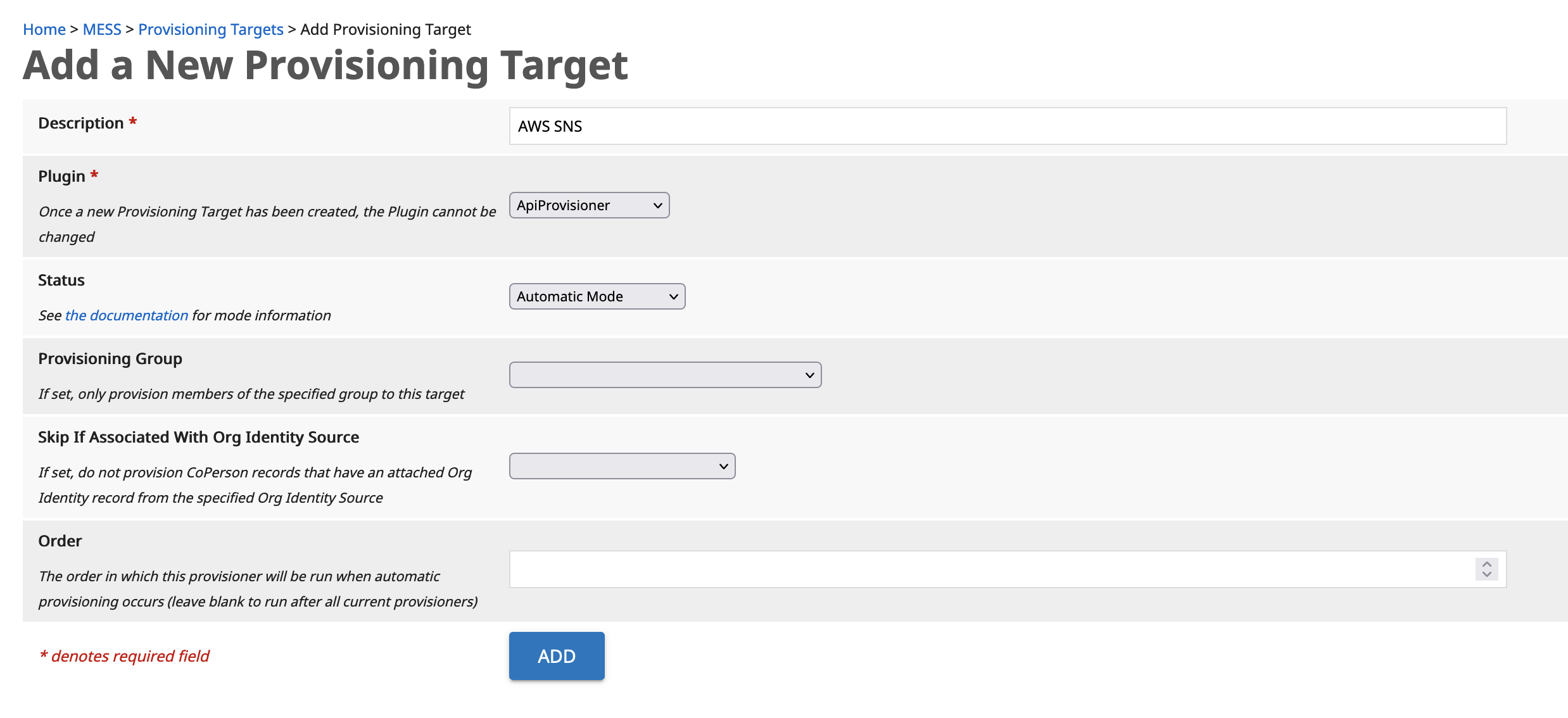
Task: Navigate to Provisioning Targets breadcrumb
Action: pyautogui.click(x=211, y=29)
